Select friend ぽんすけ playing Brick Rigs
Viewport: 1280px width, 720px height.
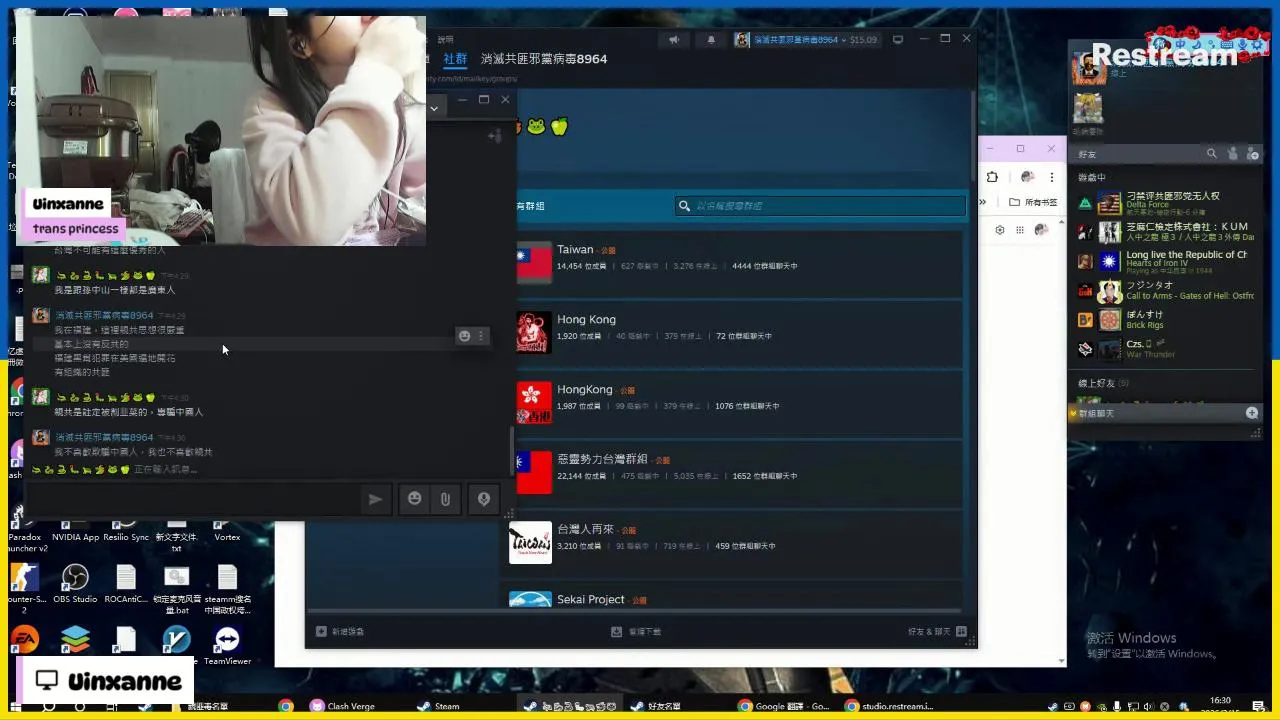(1164, 320)
